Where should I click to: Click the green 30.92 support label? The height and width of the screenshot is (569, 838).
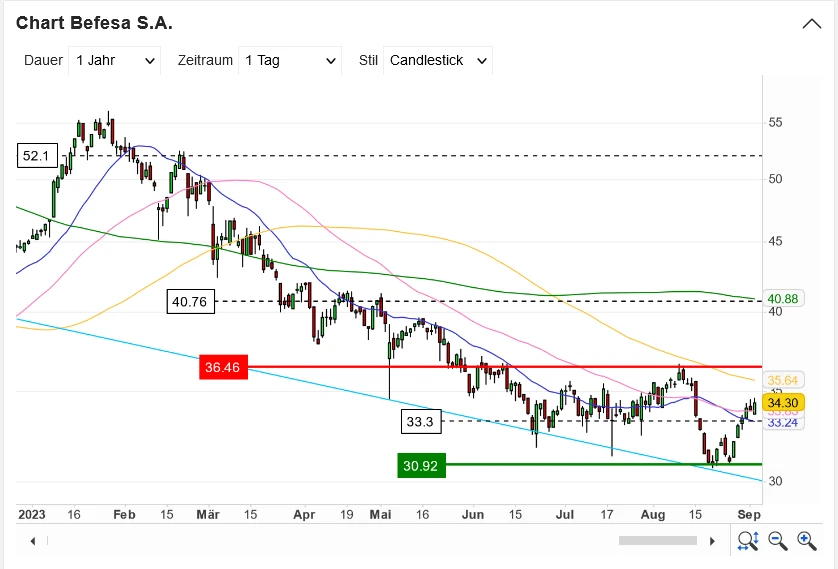(422, 464)
